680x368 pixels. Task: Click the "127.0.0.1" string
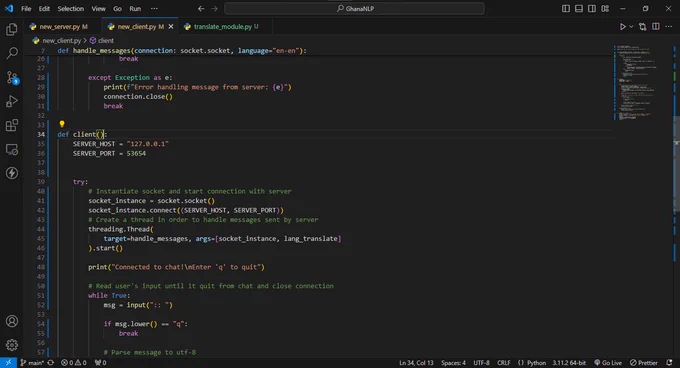pyautogui.click(x=147, y=144)
